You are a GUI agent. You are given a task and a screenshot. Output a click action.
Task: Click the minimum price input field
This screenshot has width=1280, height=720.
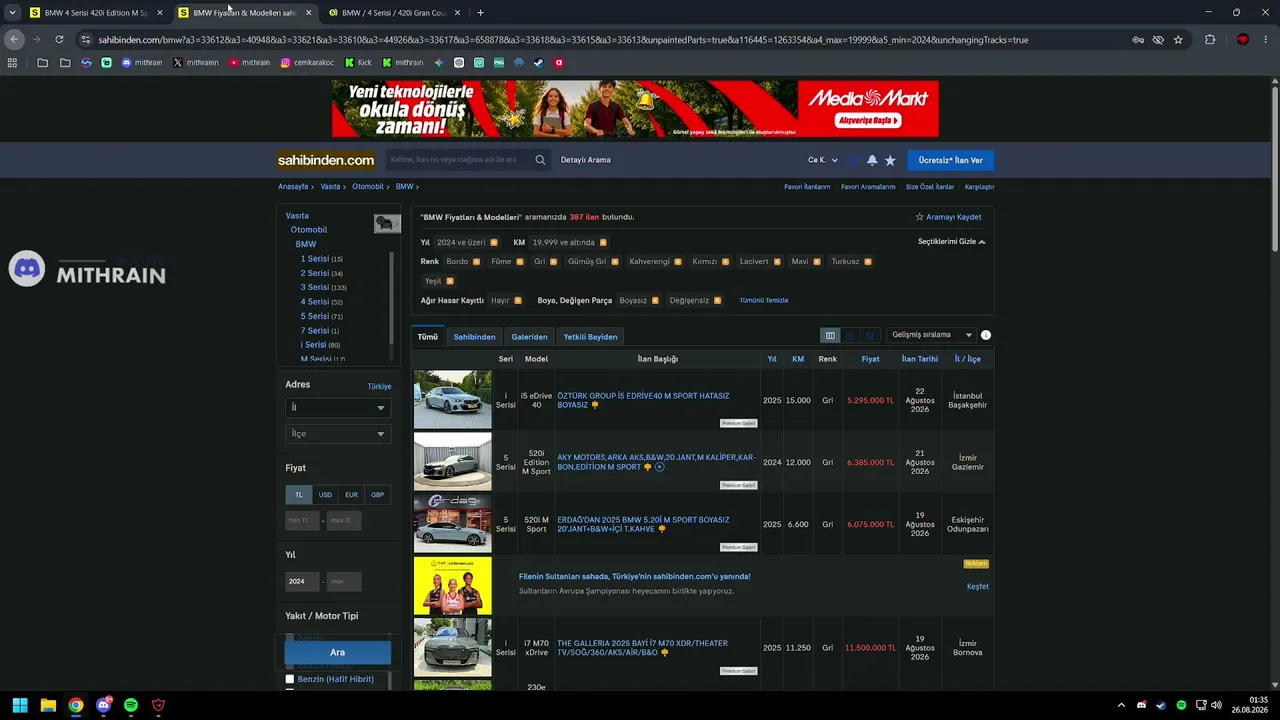[x=302, y=520]
